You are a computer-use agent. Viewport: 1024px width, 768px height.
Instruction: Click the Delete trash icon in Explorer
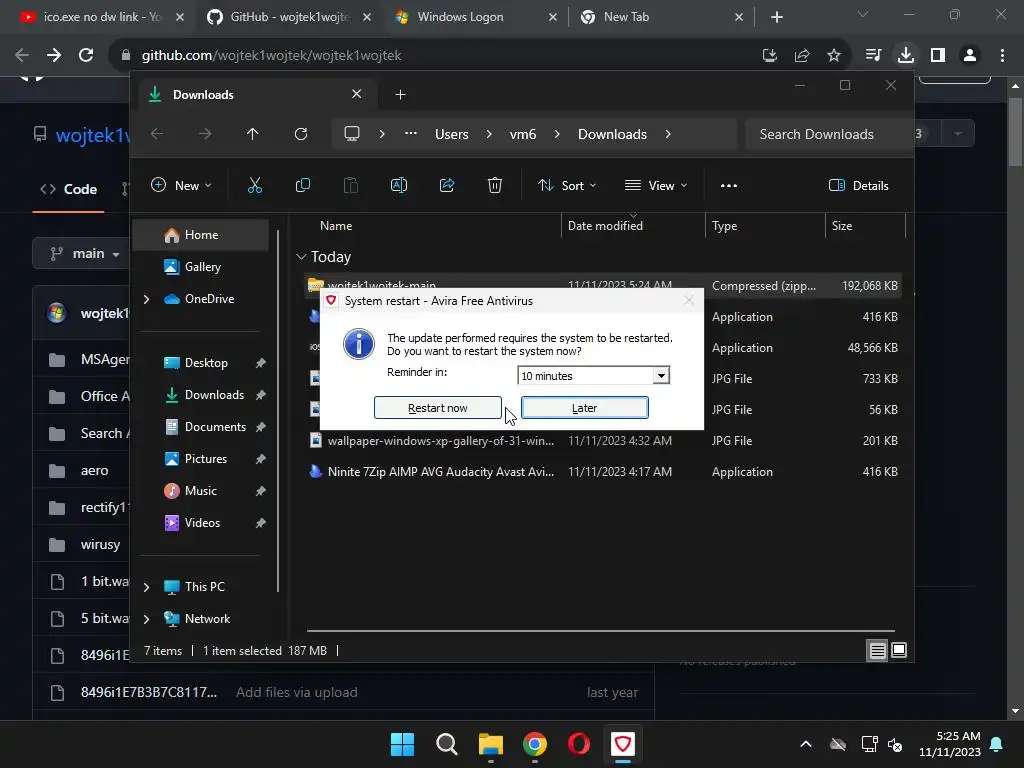coord(495,185)
